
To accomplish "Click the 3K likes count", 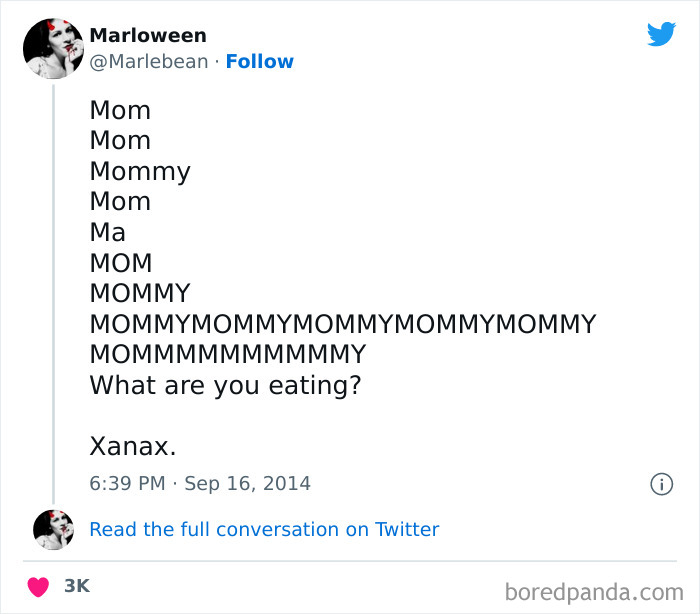I will point(77,586).
